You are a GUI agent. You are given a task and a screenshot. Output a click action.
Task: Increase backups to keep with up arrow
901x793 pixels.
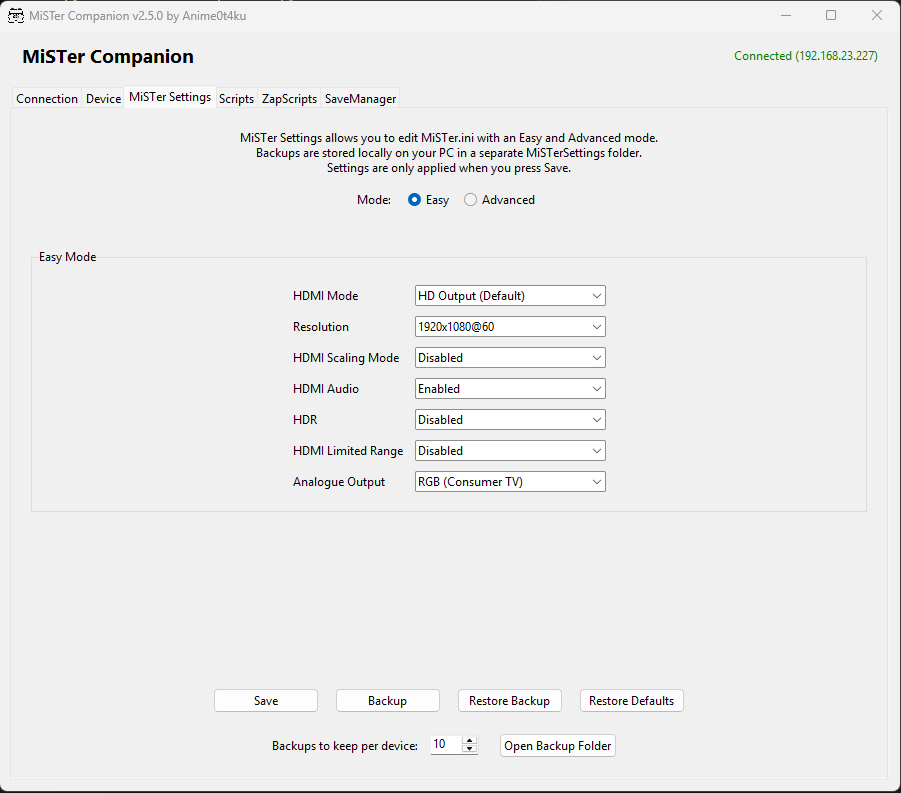469,741
